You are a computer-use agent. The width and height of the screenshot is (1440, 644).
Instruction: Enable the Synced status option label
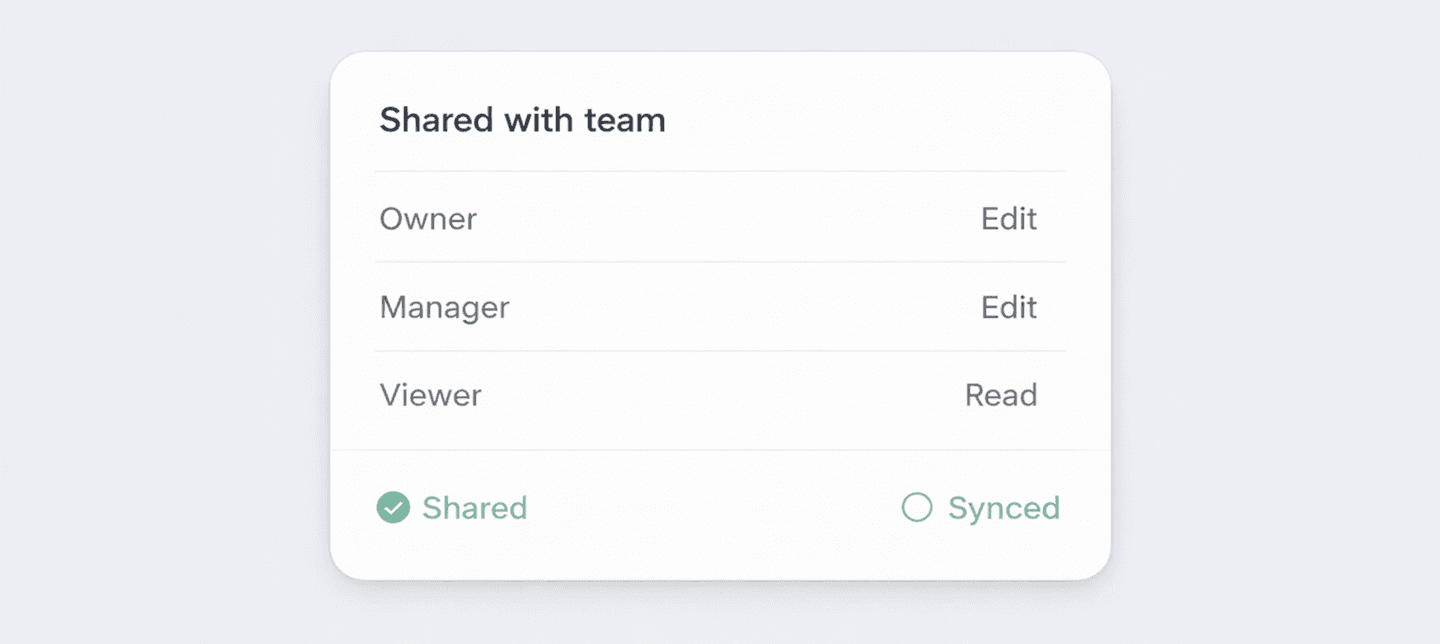1003,508
